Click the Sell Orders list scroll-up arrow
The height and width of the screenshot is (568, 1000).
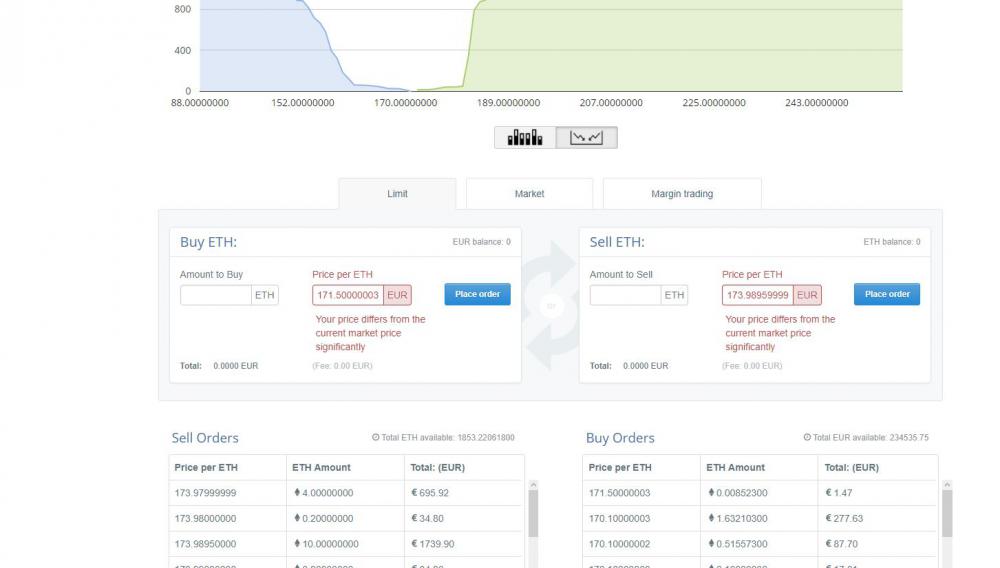(533, 486)
